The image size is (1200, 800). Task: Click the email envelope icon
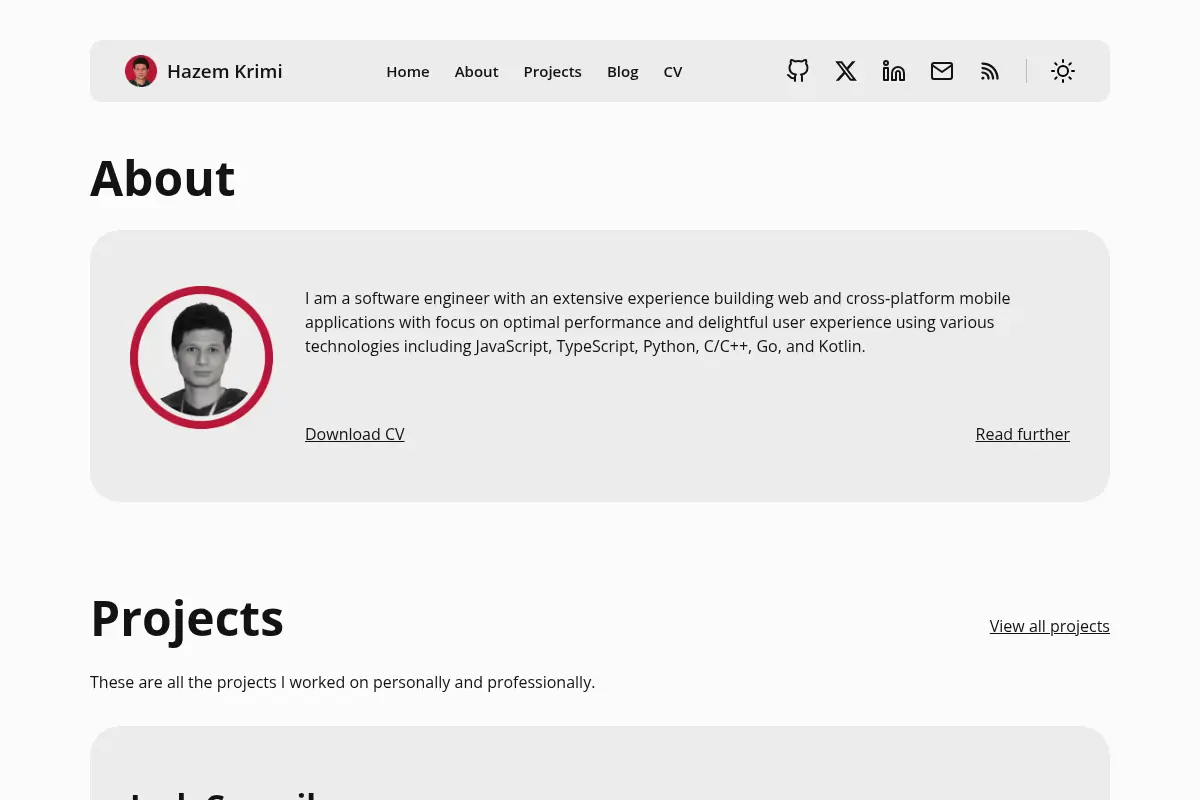pos(942,71)
